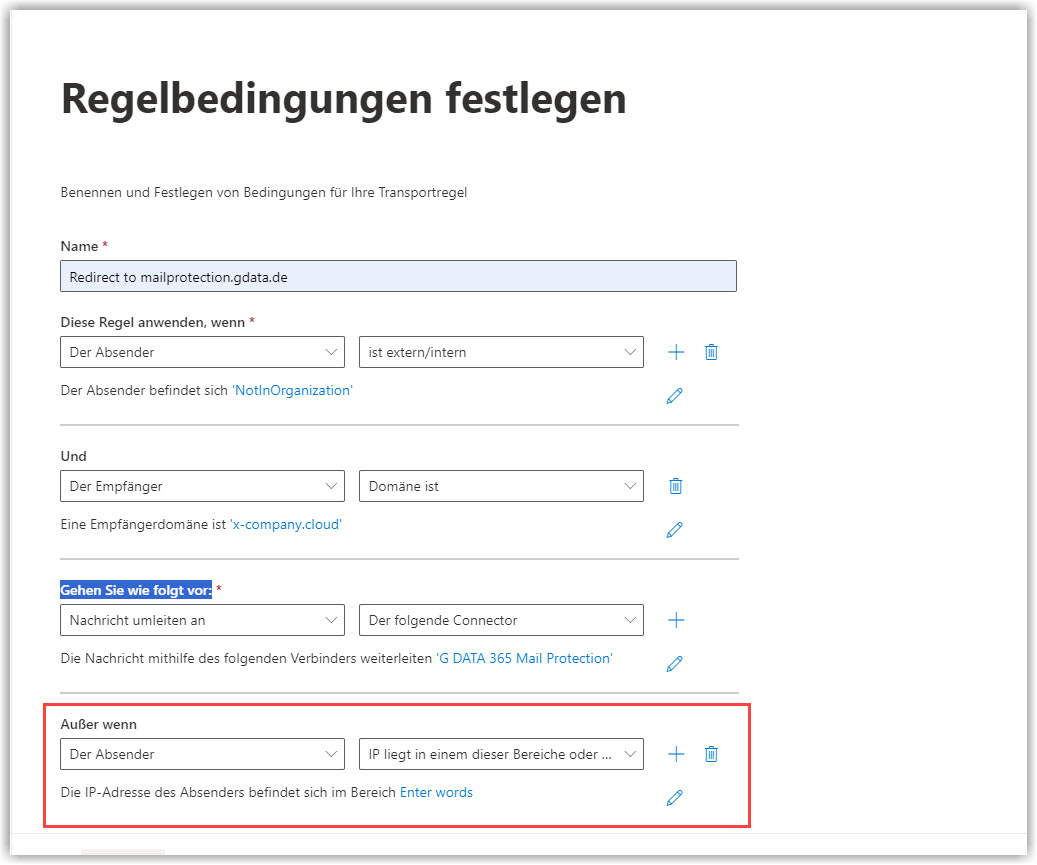Click the 'Regelbedingungen festlegen' heading
This screenshot has height=865, width=1037.
[x=343, y=99]
